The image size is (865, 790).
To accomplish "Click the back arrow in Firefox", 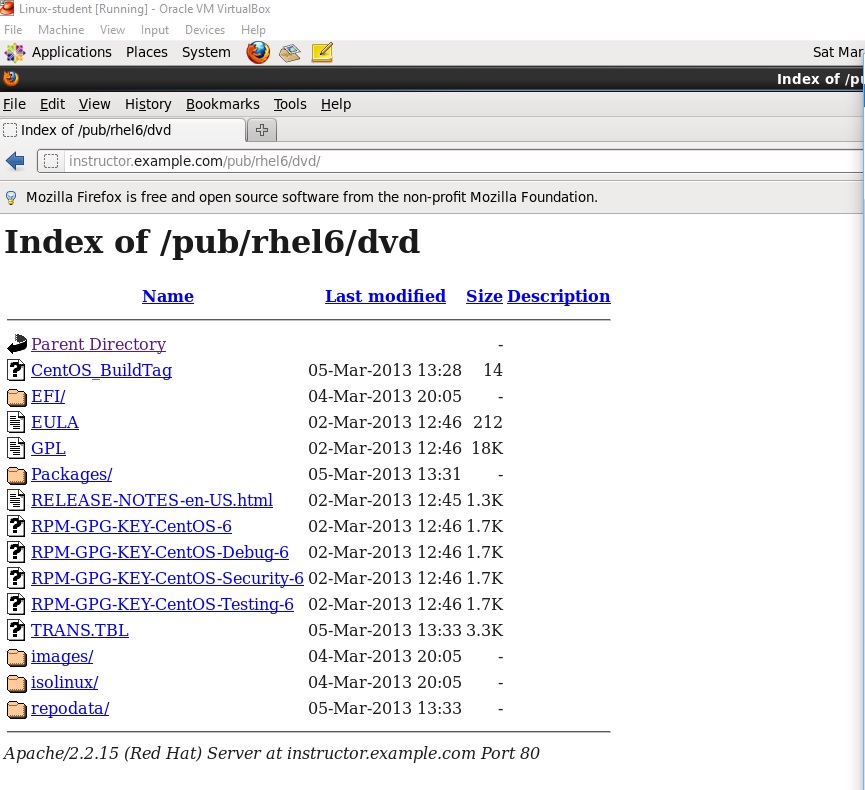I will click(x=15, y=161).
